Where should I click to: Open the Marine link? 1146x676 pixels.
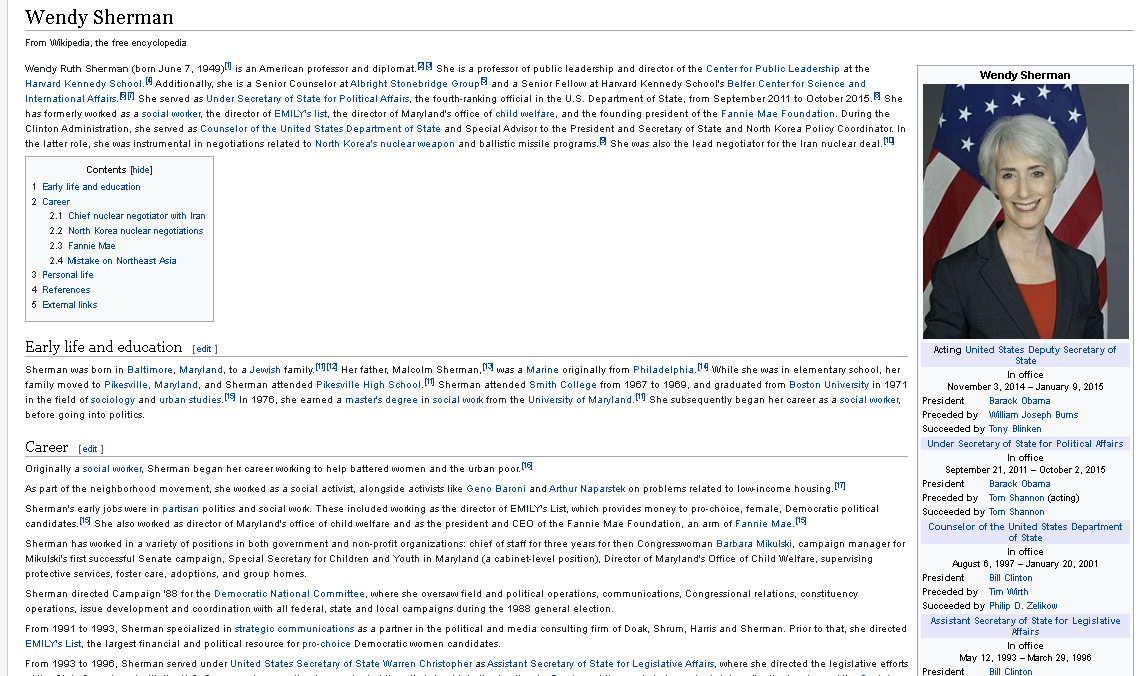point(542,370)
